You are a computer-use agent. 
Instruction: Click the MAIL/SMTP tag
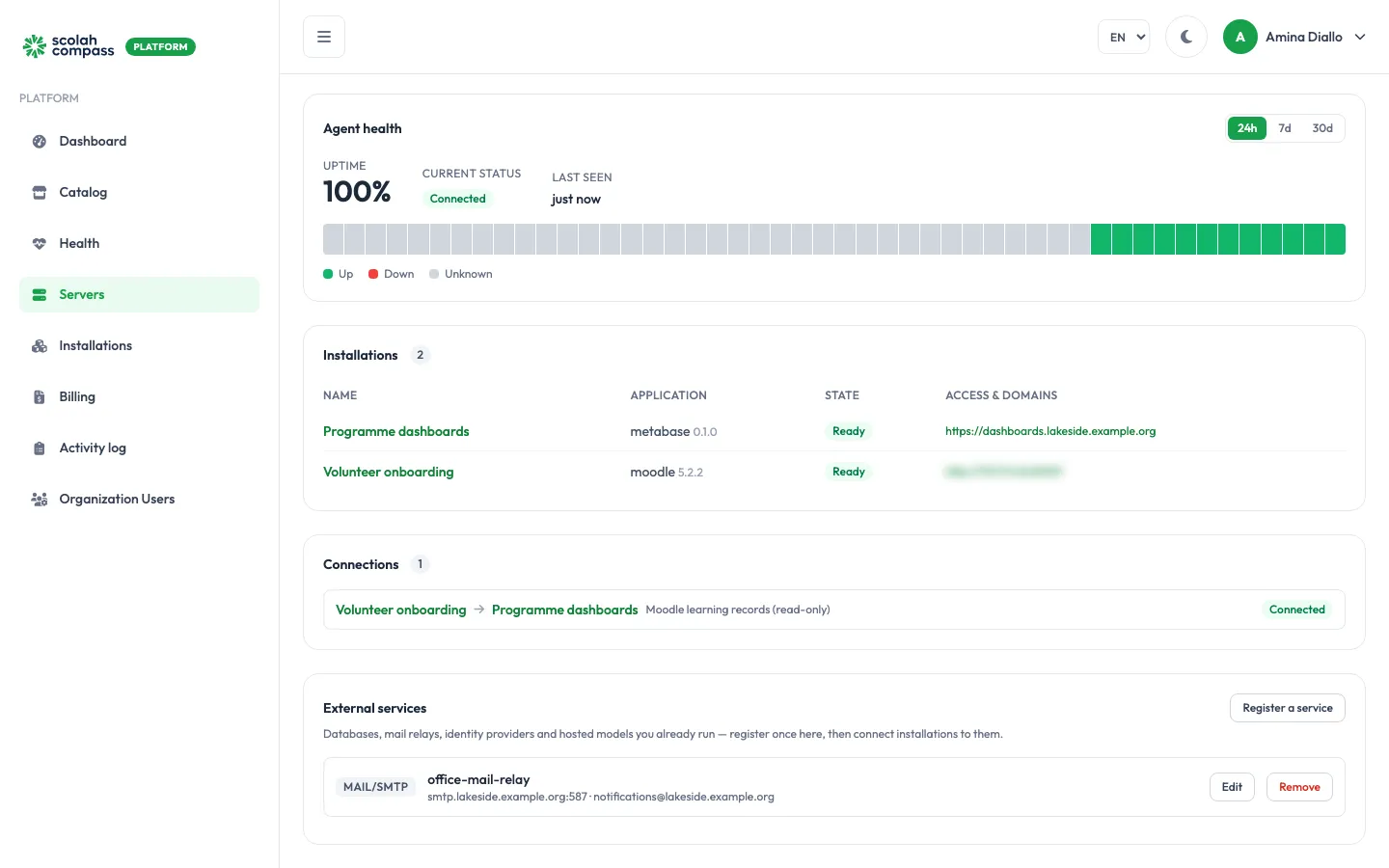376,787
